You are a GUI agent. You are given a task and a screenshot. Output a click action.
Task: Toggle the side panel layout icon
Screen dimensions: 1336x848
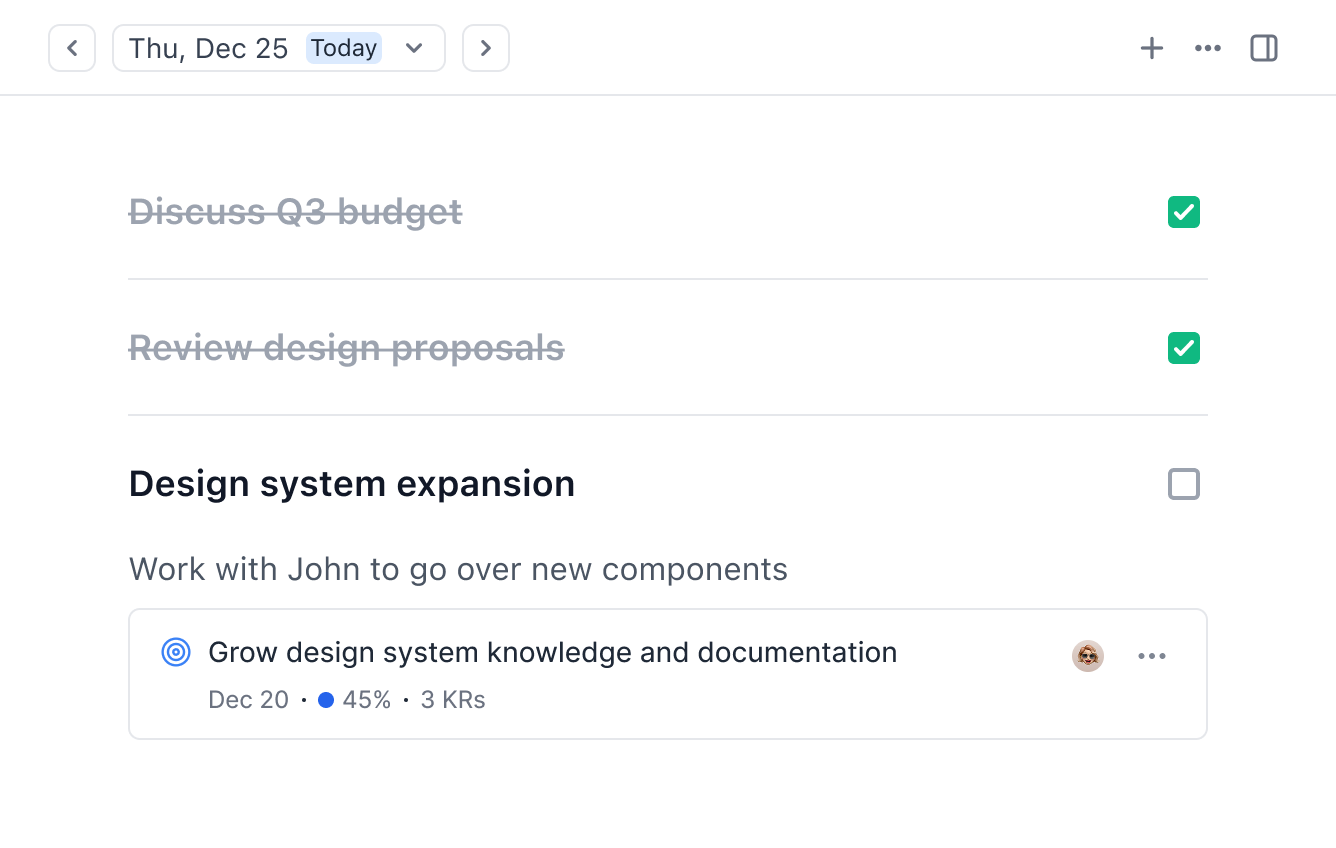point(1264,48)
